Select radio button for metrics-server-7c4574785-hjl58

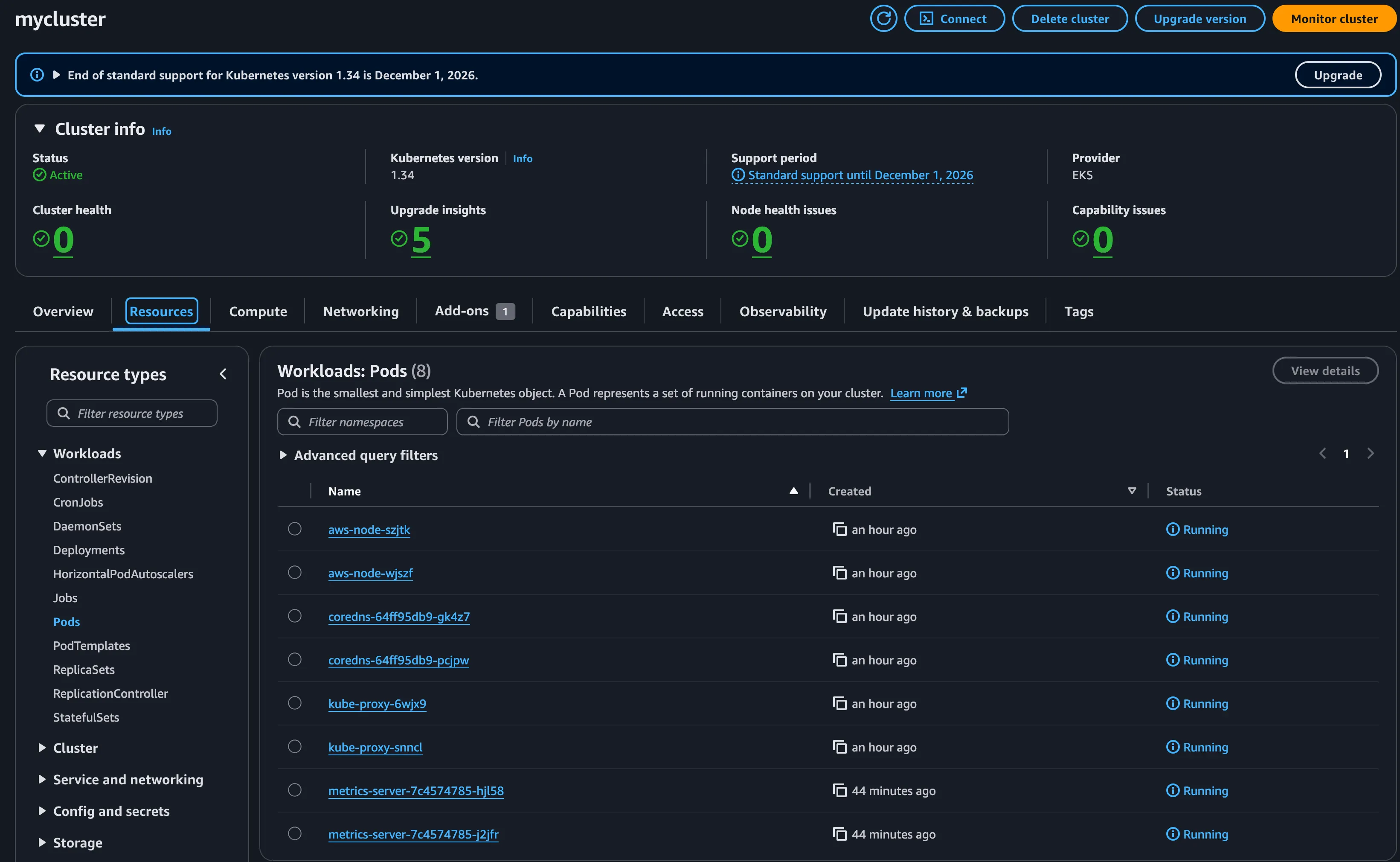295,789
